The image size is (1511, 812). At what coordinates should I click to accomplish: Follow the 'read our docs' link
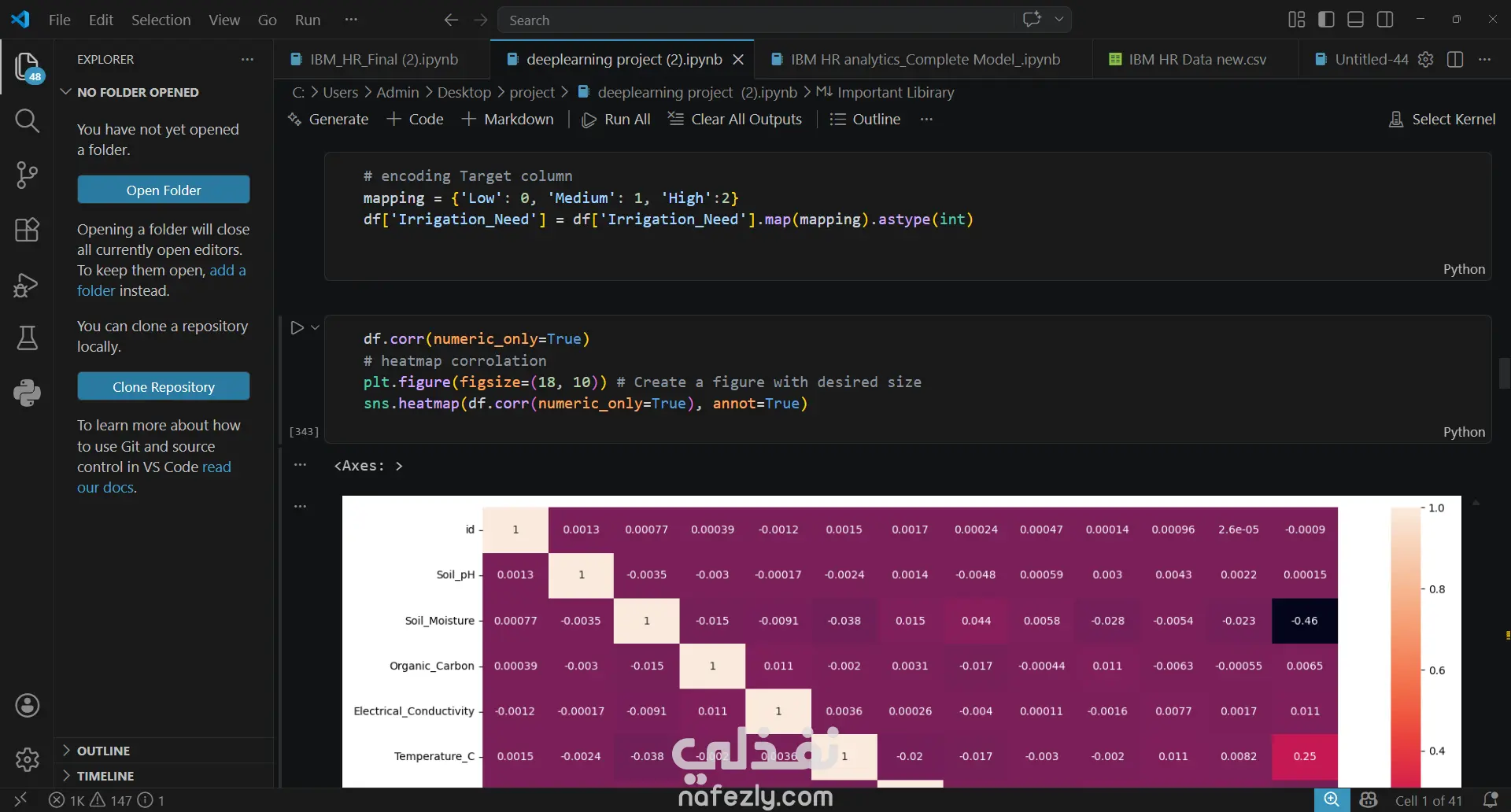point(154,478)
